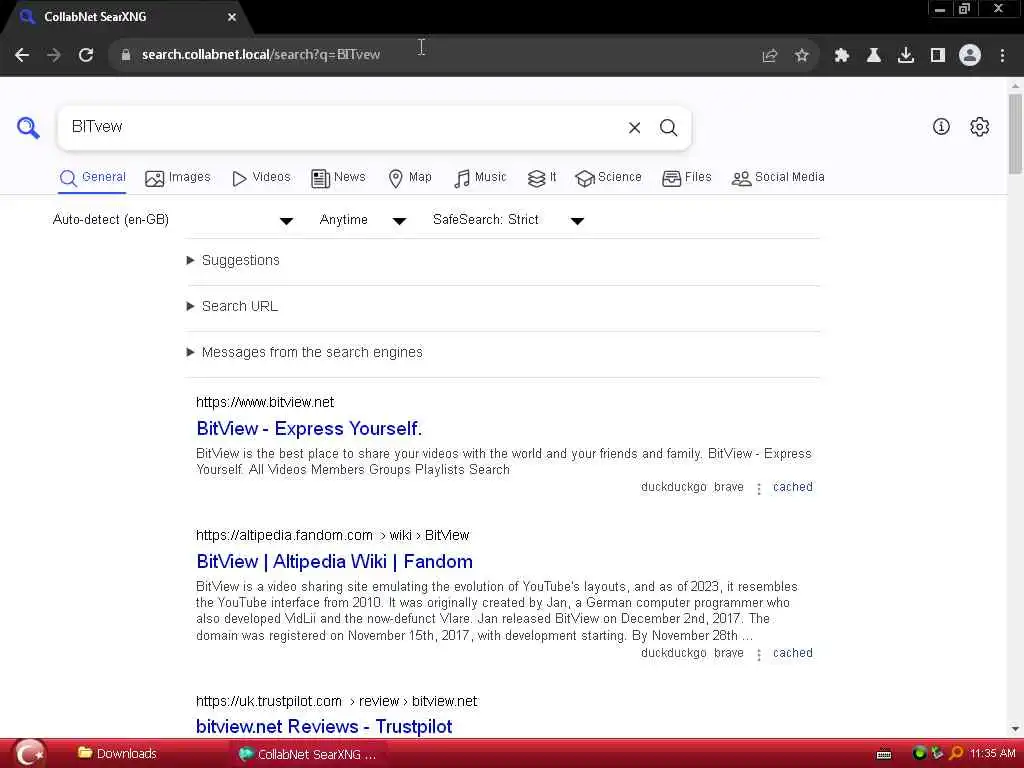Screen dimensions: 1024x768
Task: Click the padlock site info icon
Action: pyautogui.click(x=126, y=55)
